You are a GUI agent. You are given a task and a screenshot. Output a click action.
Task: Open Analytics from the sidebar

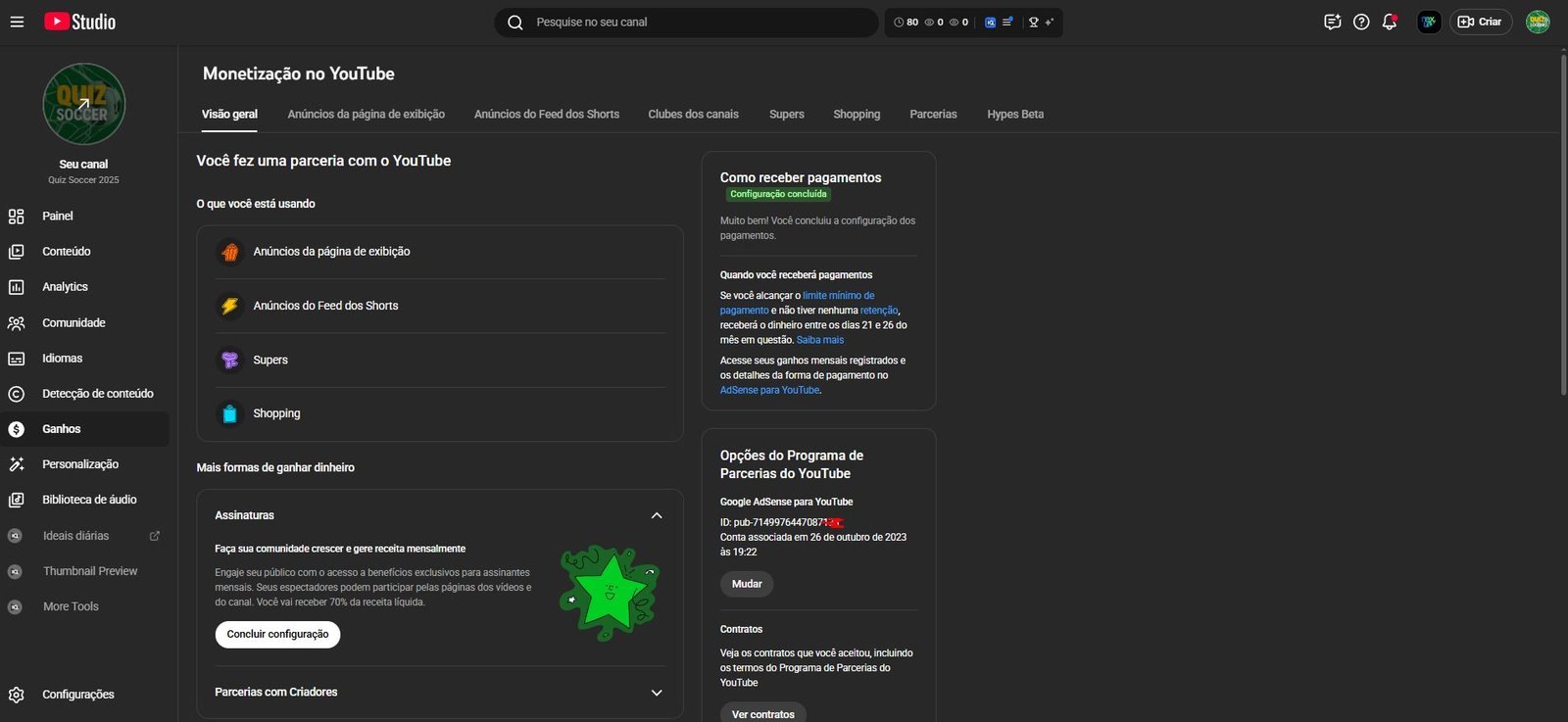(65, 287)
